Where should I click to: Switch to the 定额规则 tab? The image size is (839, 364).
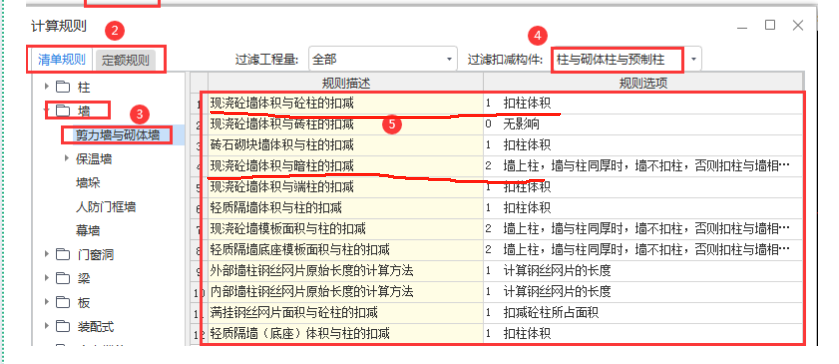(125, 60)
